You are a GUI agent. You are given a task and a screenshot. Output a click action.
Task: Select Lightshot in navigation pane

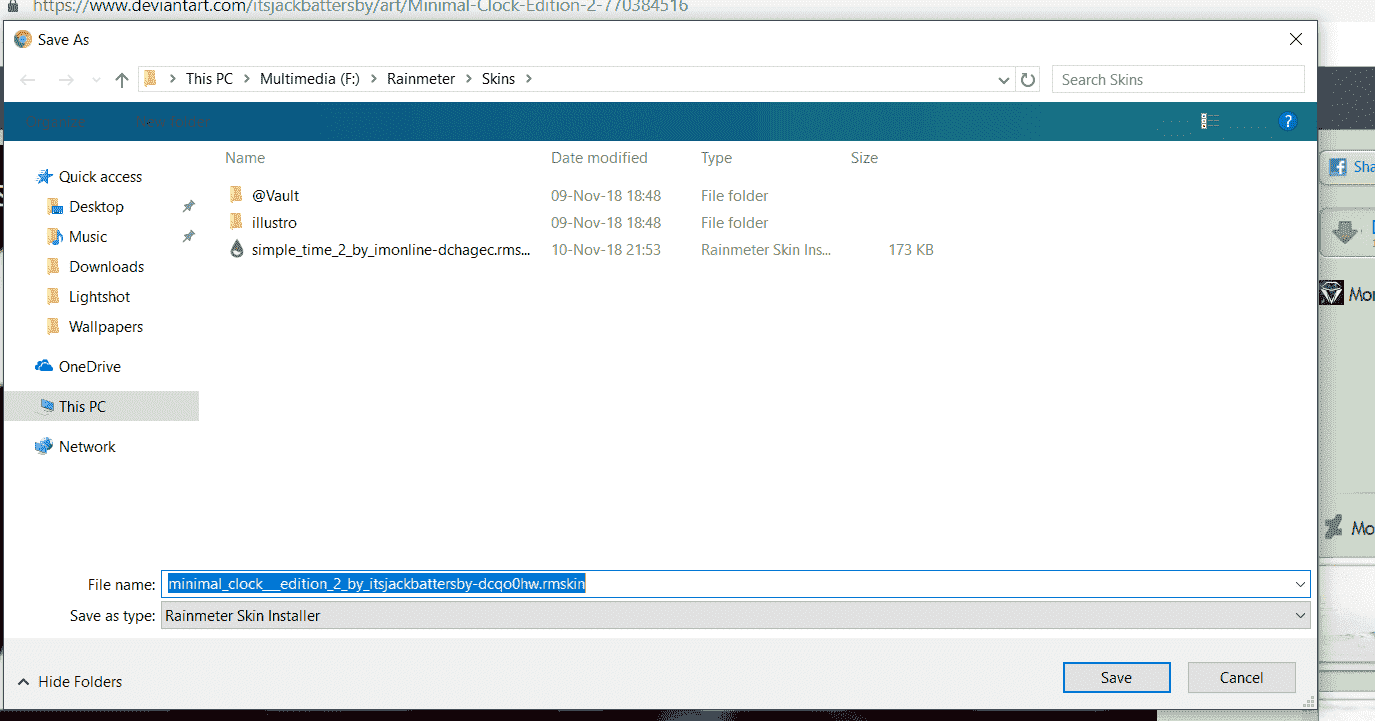(99, 297)
